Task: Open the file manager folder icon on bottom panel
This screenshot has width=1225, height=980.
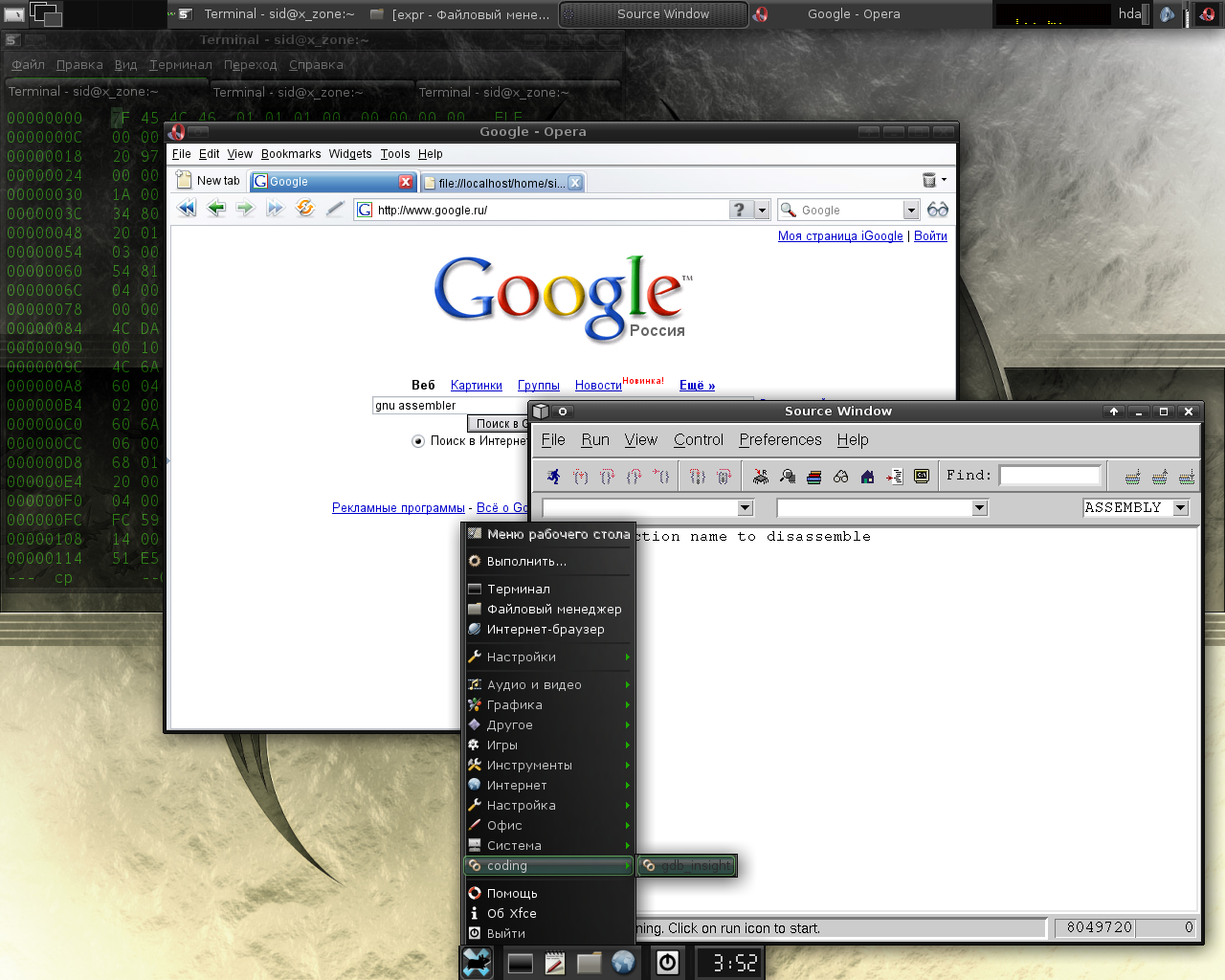Action: [x=589, y=963]
